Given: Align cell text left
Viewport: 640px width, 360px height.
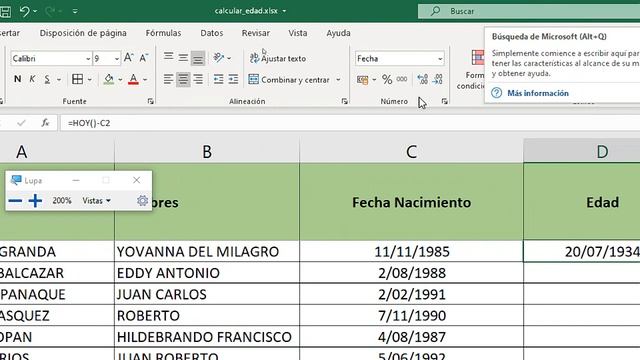Looking at the screenshot, I should coord(168,79).
